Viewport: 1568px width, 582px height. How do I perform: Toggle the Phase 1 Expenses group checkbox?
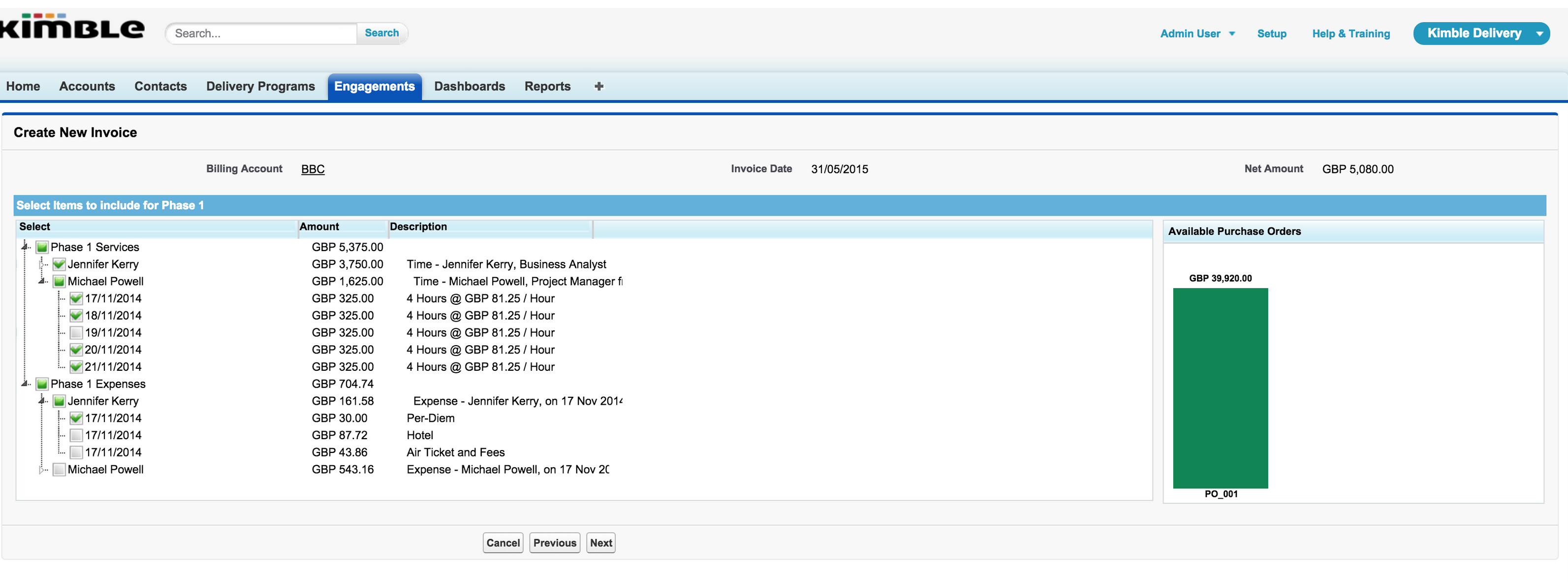tap(42, 384)
